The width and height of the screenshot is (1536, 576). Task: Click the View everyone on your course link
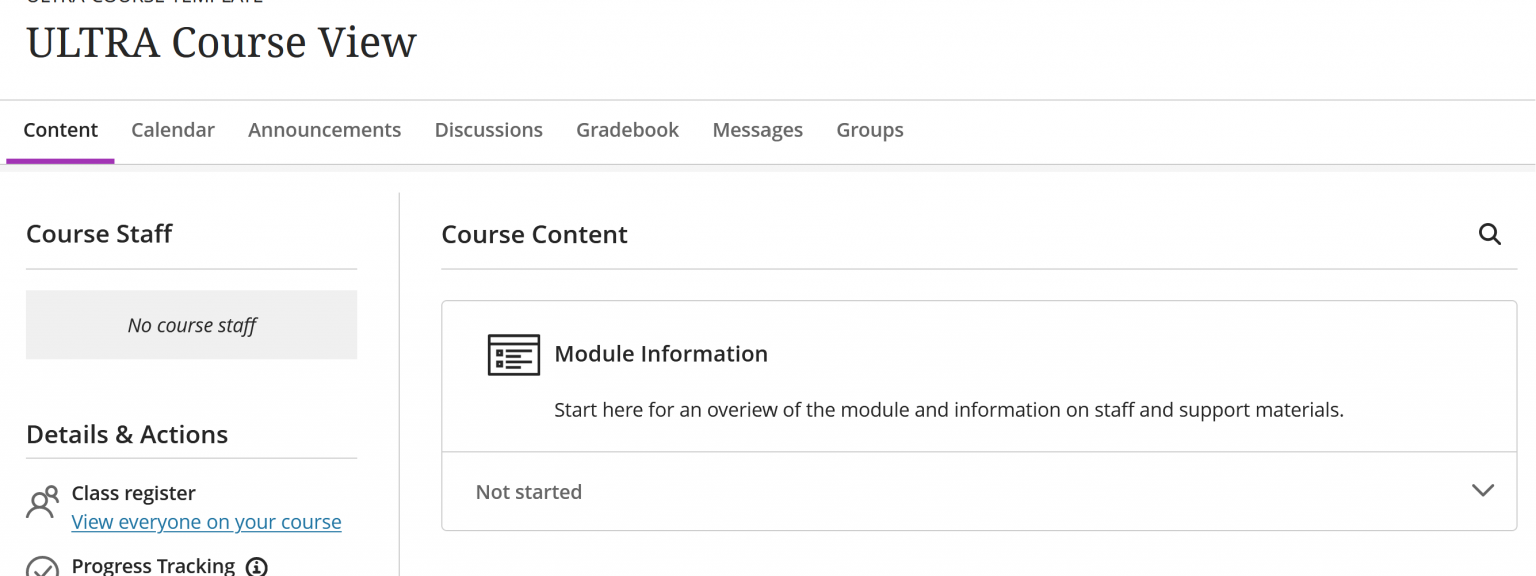tap(206, 521)
